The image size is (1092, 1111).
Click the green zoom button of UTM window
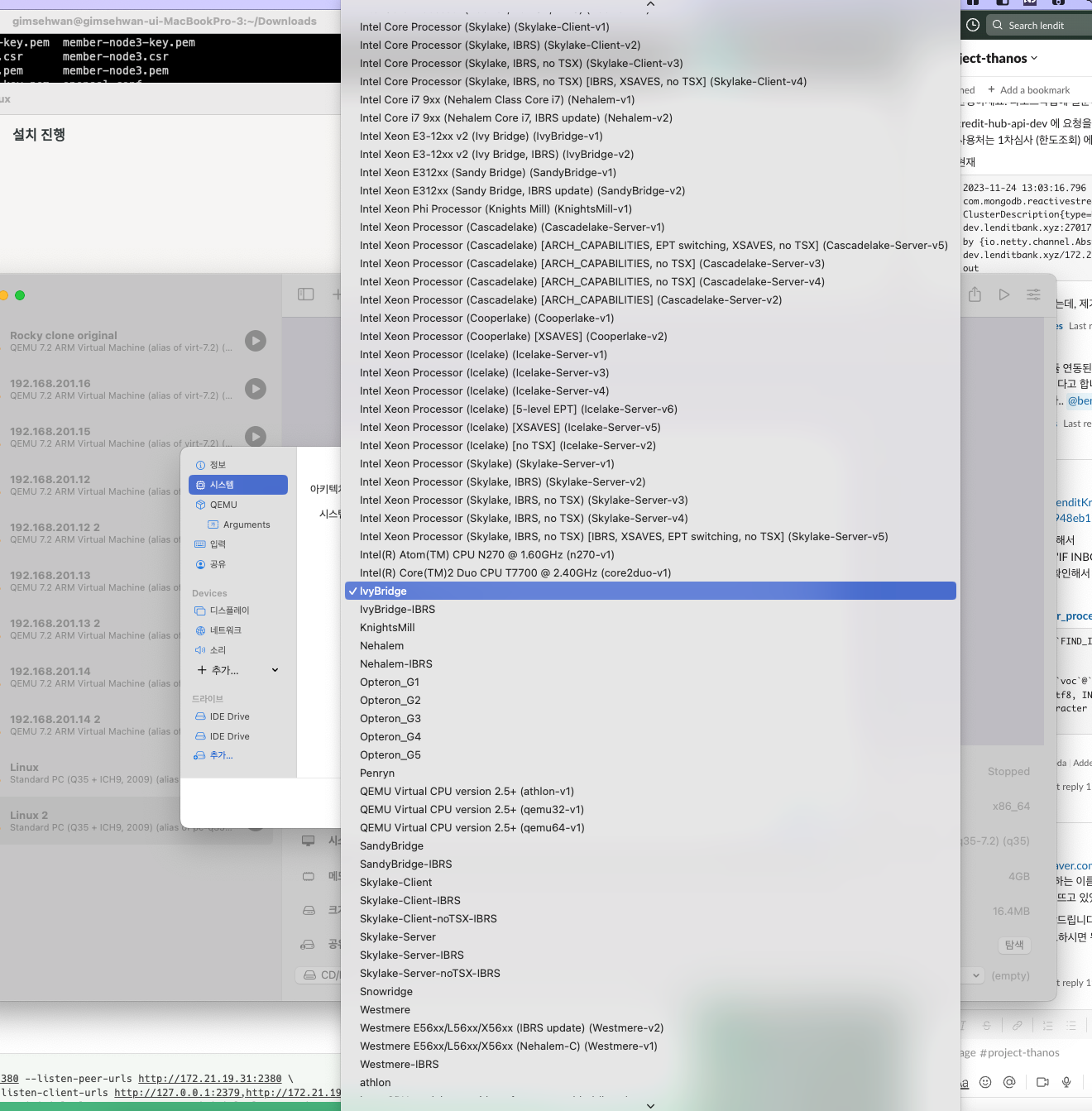click(x=20, y=295)
